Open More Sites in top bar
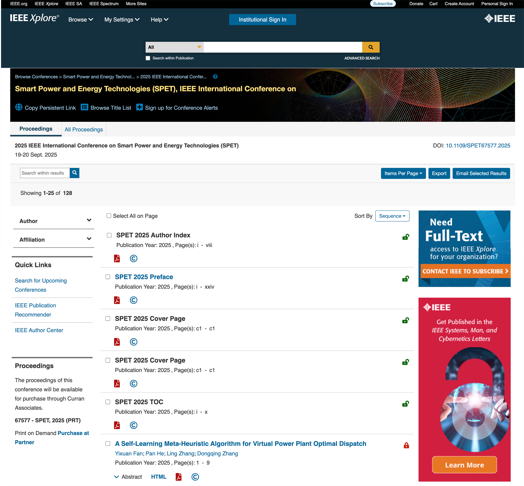The width and height of the screenshot is (524, 486). click(136, 4)
